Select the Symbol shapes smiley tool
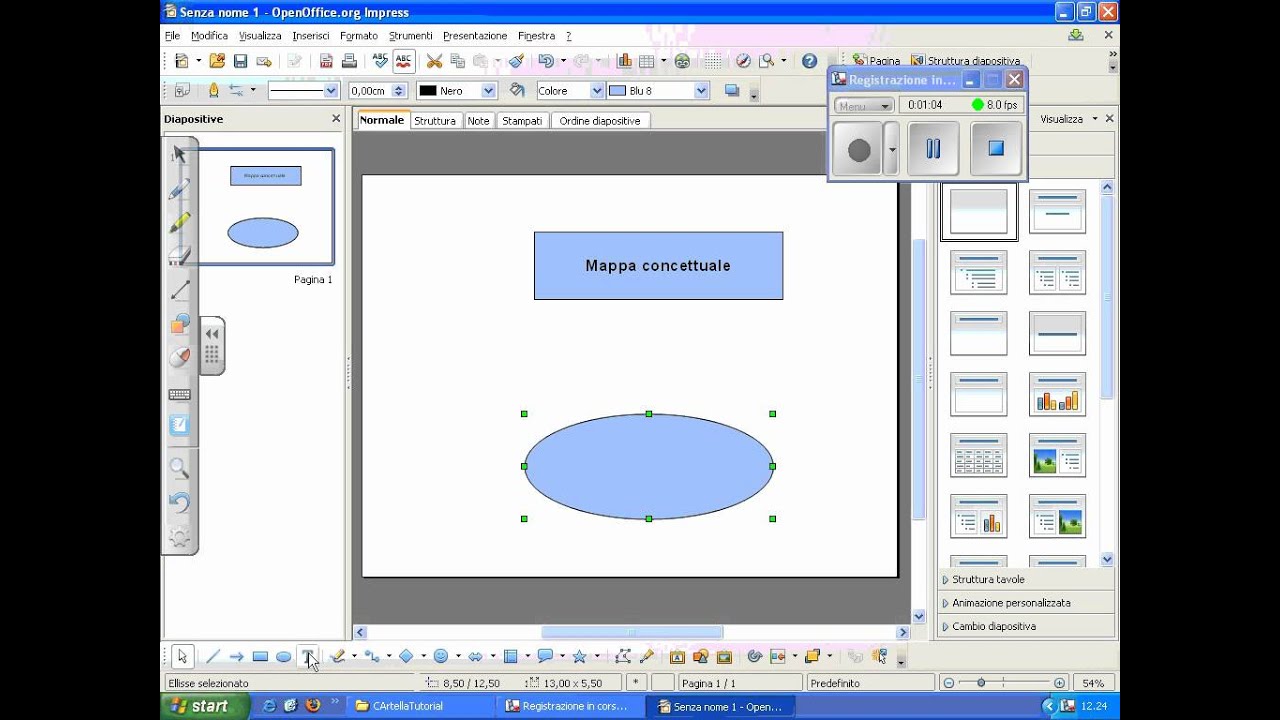This screenshot has height=720, width=1280. [441, 657]
